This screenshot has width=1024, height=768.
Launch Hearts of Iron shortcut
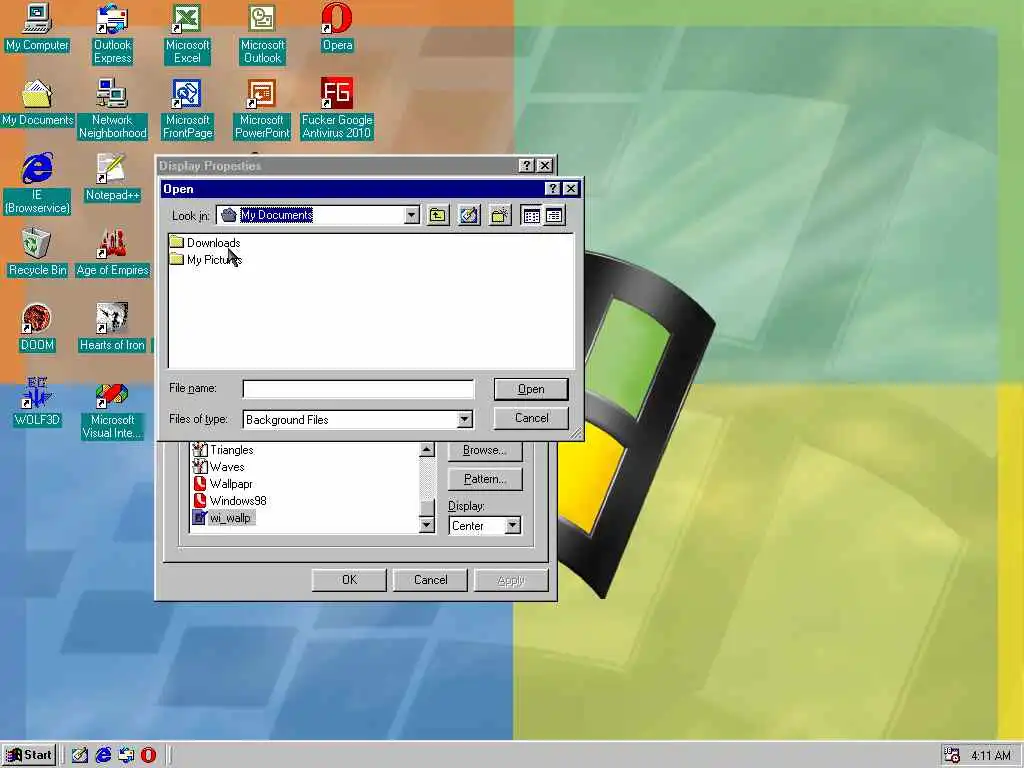coord(112,328)
